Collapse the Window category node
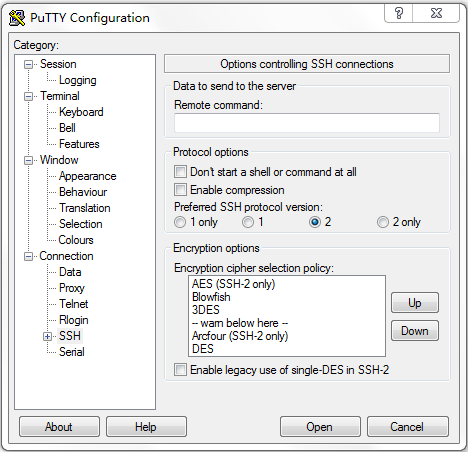 click(29, 160)
